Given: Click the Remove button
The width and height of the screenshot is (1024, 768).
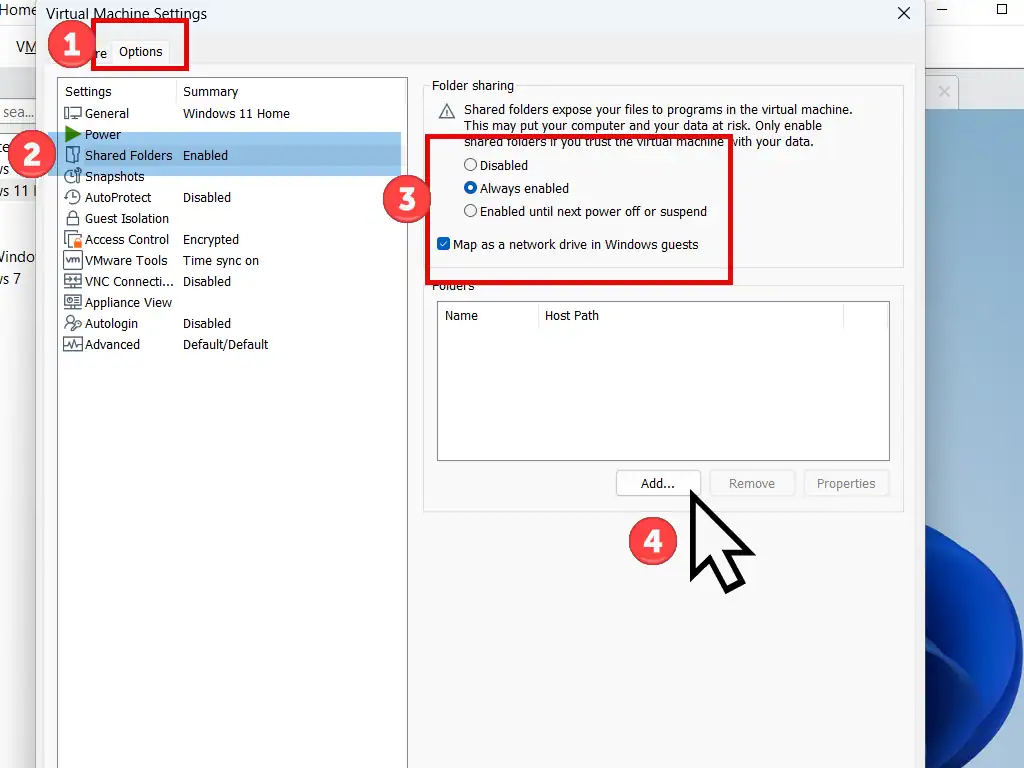Looking at the screenshot, I should click(752, 483).
